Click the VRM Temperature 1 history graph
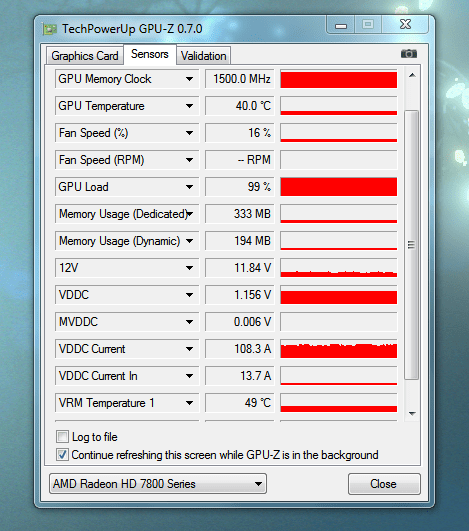This screenshot has height=531, width=469. pyautogui.click(x=339, y=403)
